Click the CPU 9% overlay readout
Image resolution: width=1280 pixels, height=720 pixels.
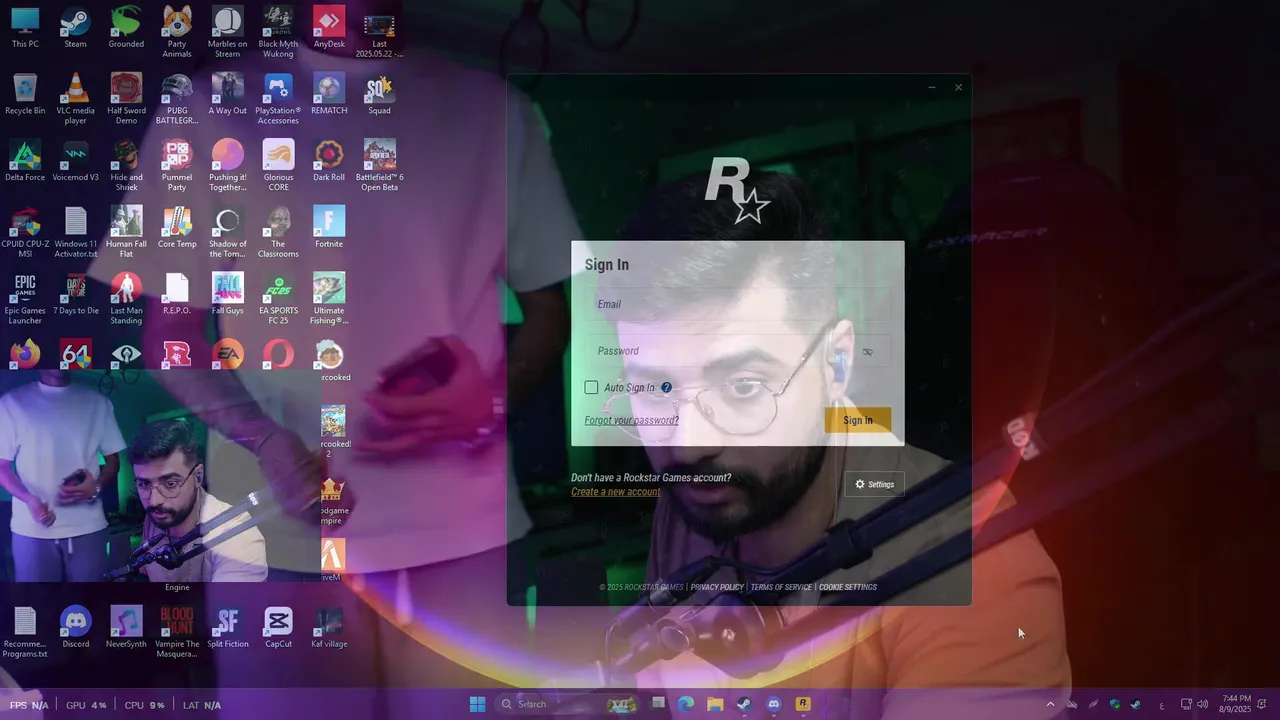[x=145, y=705]
